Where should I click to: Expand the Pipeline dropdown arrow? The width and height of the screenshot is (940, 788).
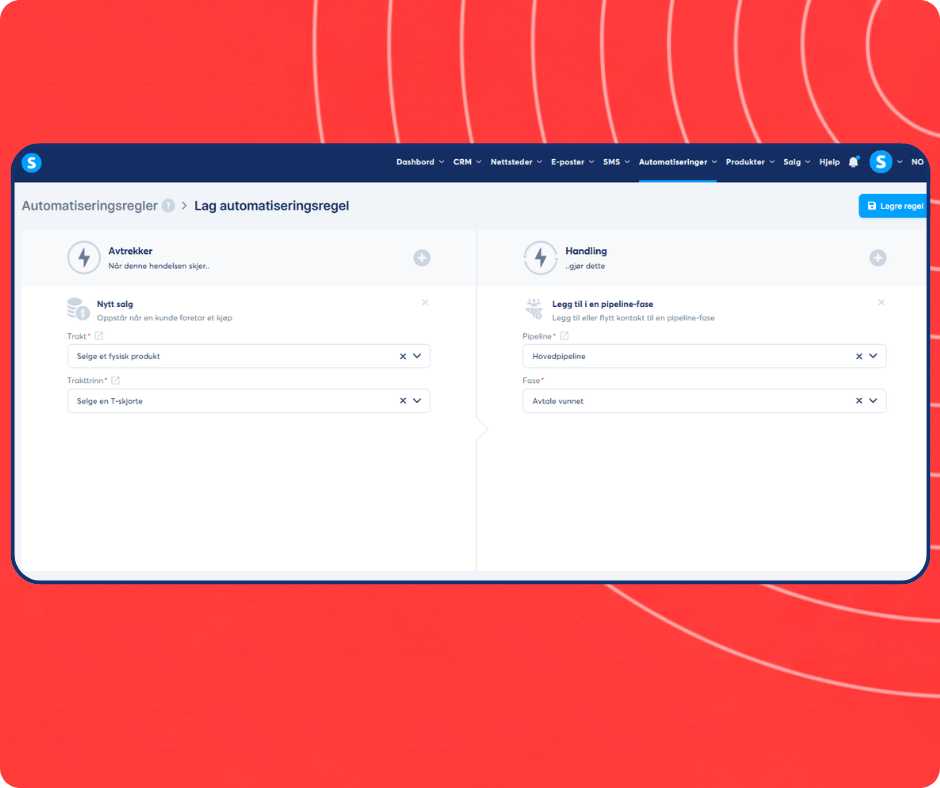point(873,356)
